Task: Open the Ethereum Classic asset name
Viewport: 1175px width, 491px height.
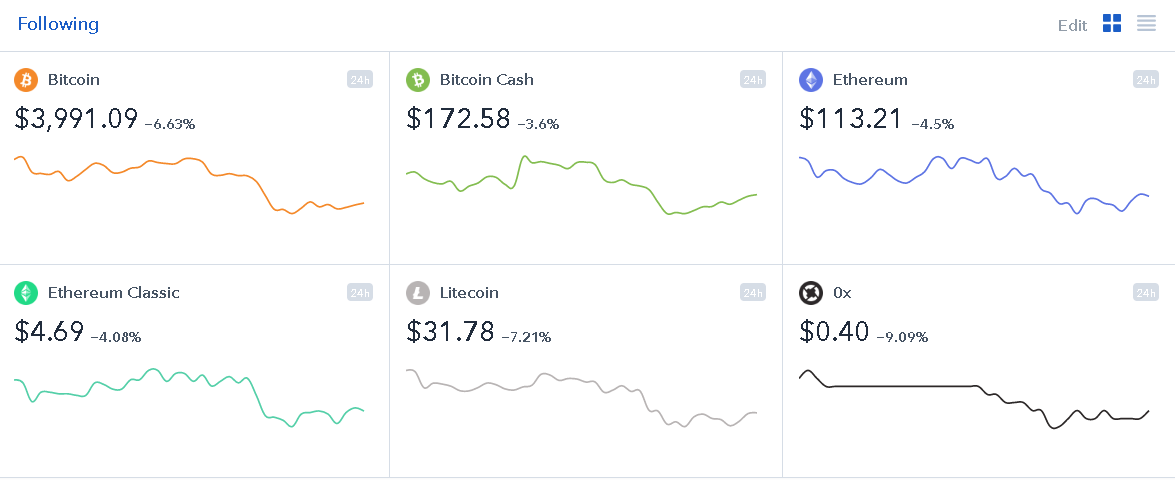Action: pyautogui.click(x=114, y=293)
